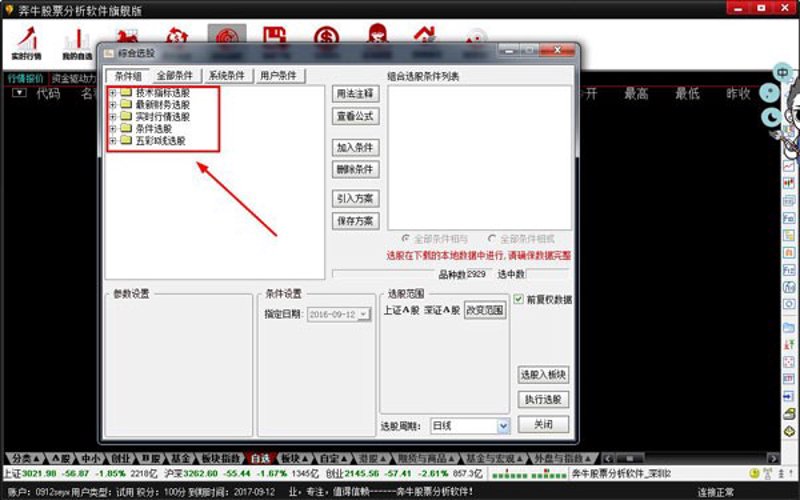Select the 行情报价 sub-tab
The width and height of the screenshot is (800, 500).
[x=26, y=79]
